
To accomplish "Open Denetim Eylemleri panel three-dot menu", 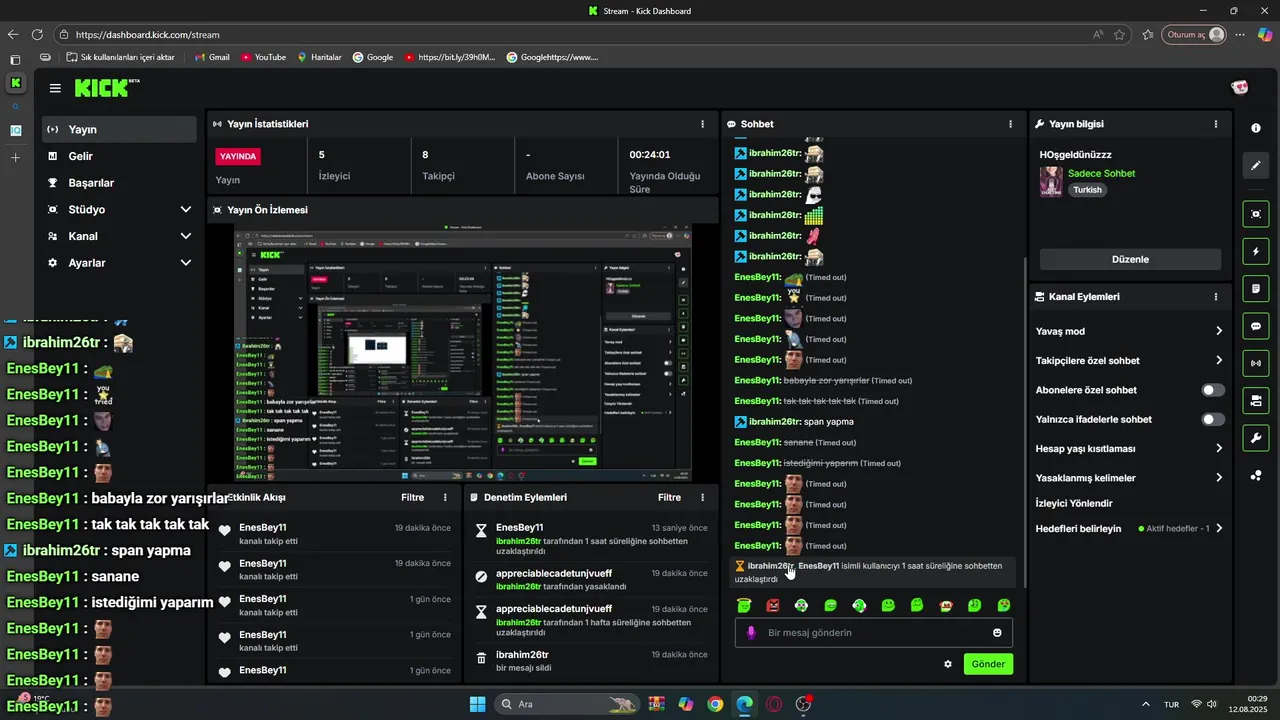I will 703,497.
